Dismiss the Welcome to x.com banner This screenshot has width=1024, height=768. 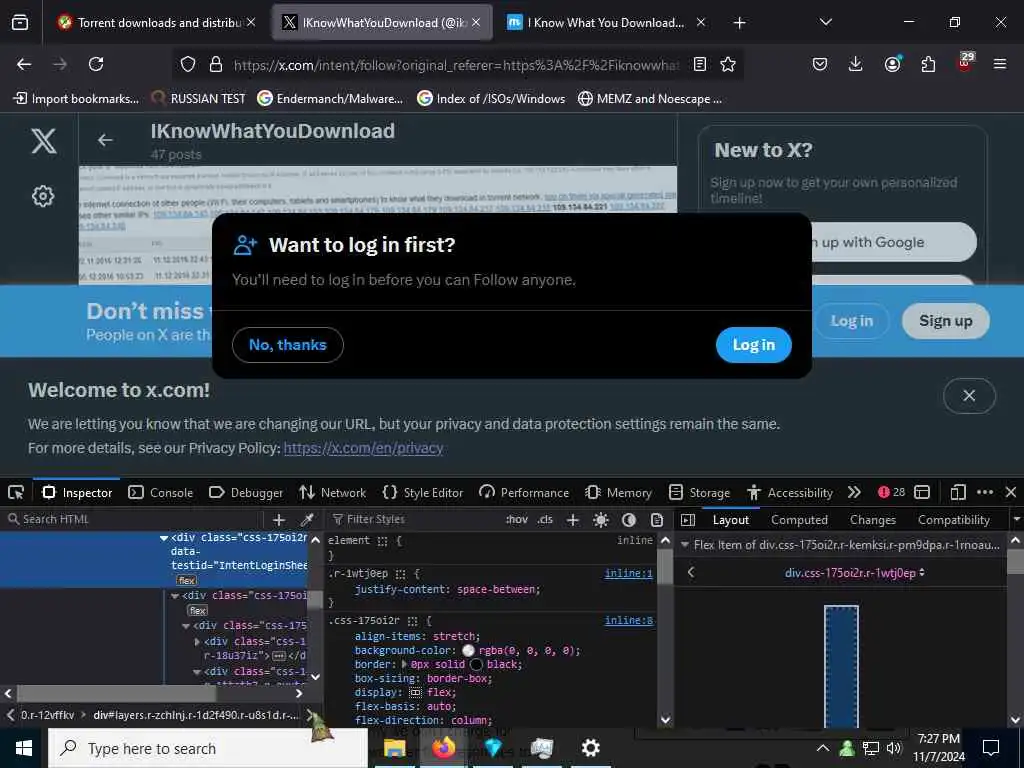pyautogui.click(x=969, y=396)
